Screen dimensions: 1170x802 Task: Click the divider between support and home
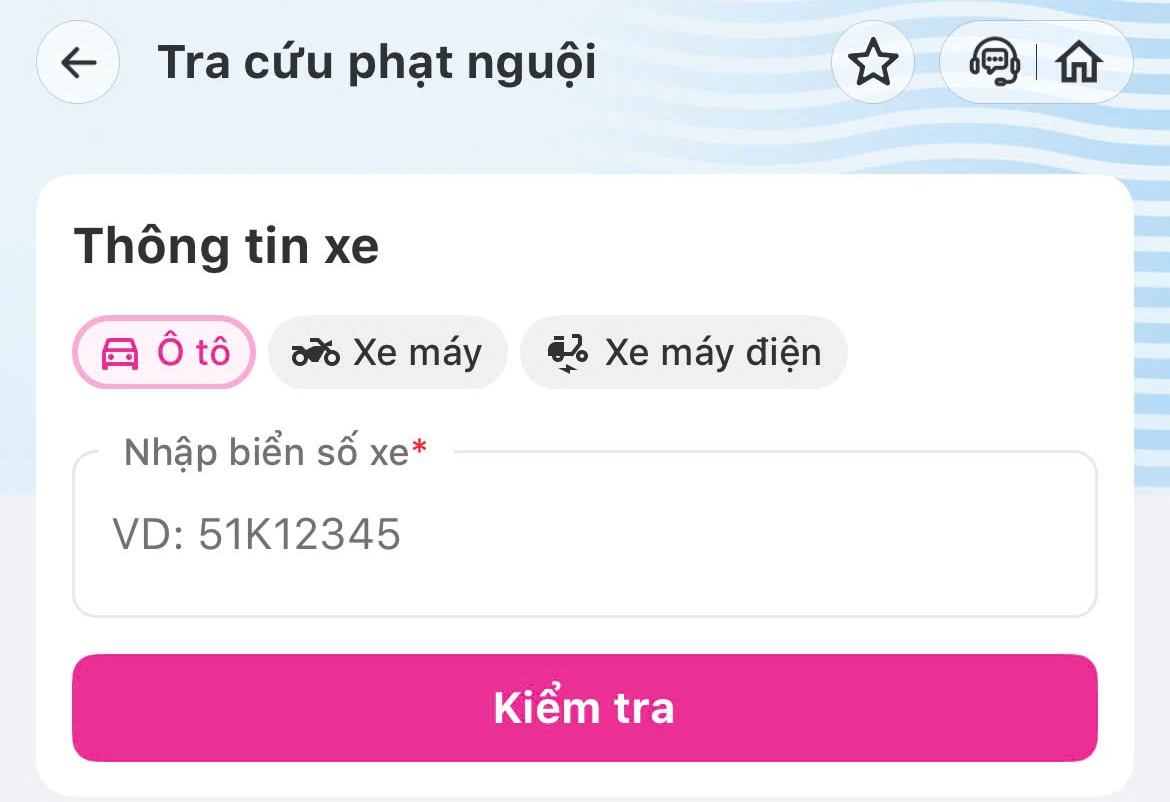coord(1037,63)
